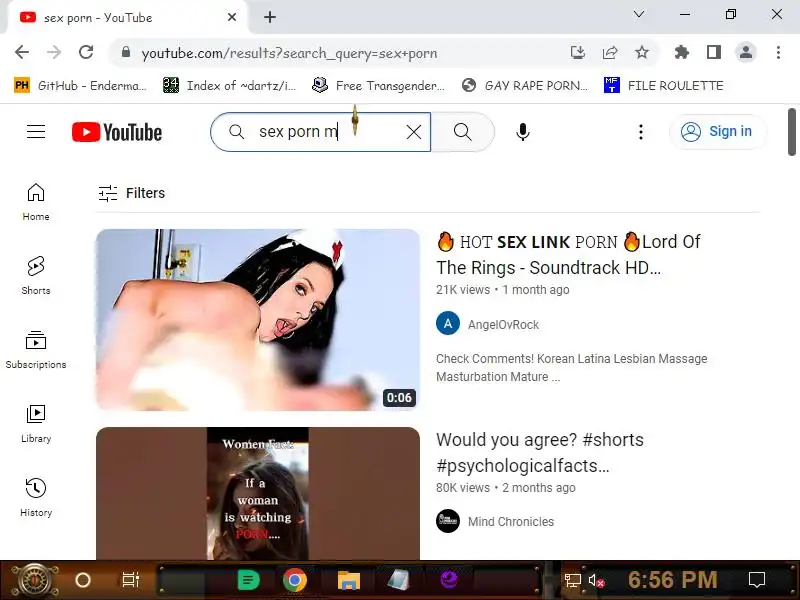
Task: Open the green app icon on taskbar
Action: pos(248,580)
